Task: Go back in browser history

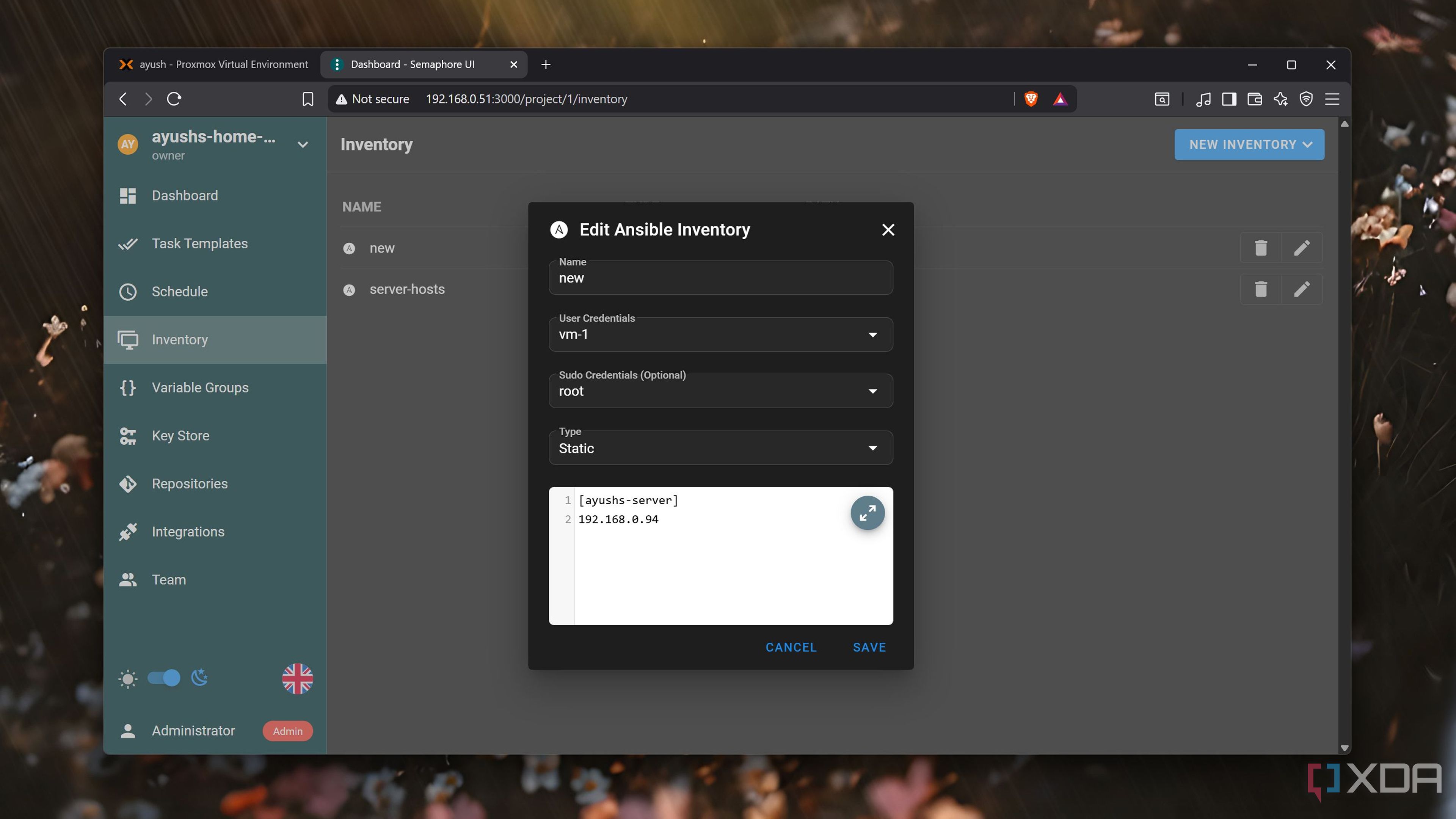Action: pos(122,99)
